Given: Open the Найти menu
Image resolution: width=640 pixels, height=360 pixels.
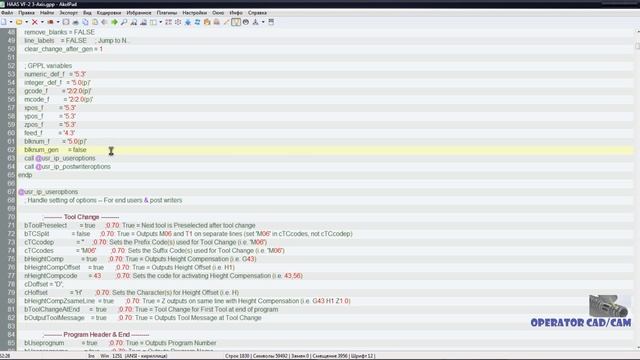Looking at the screenshot, I should (47, 13).
